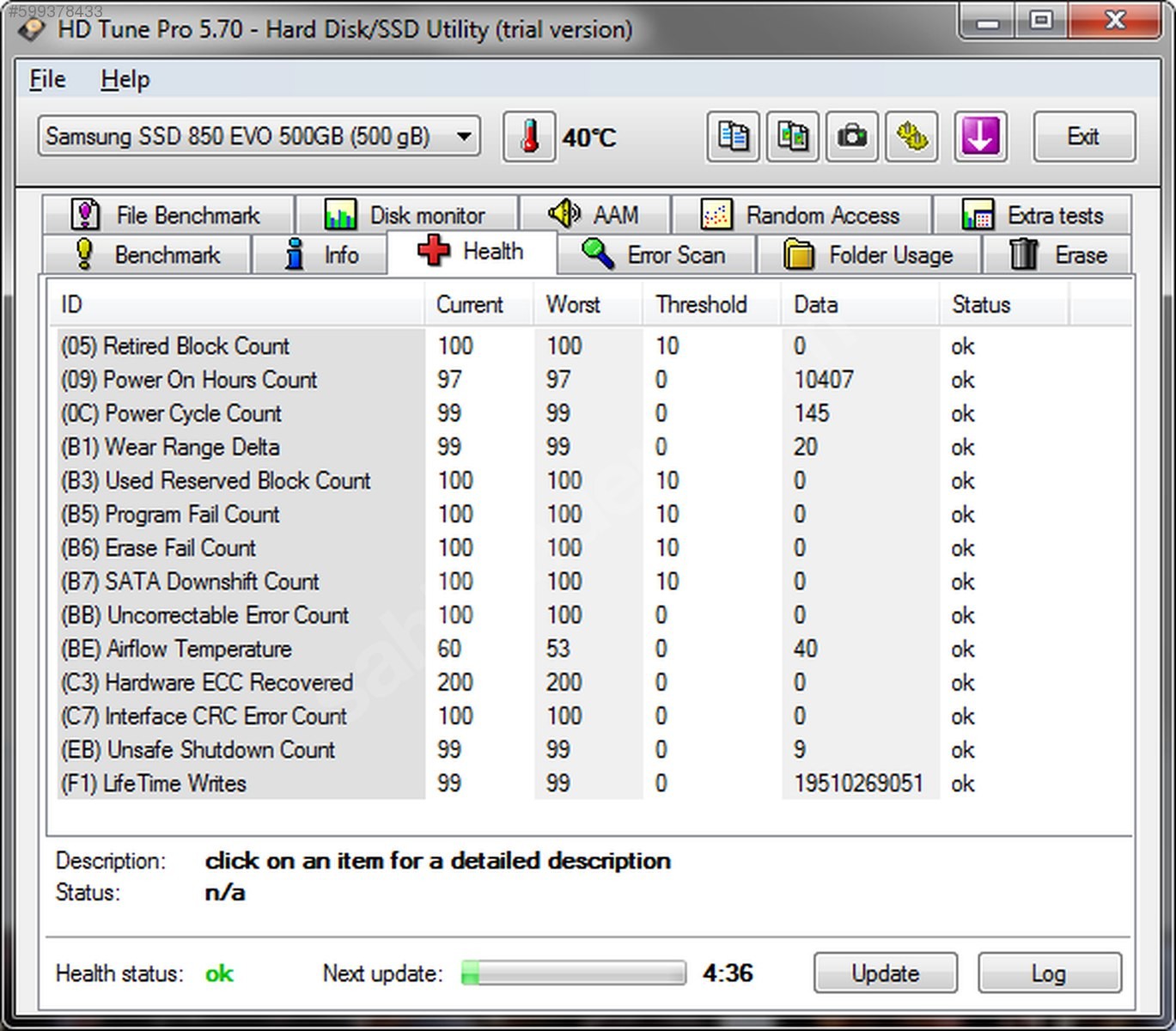
Task: Select the (B5) Program Fail Count row
Action: point(563,514)
